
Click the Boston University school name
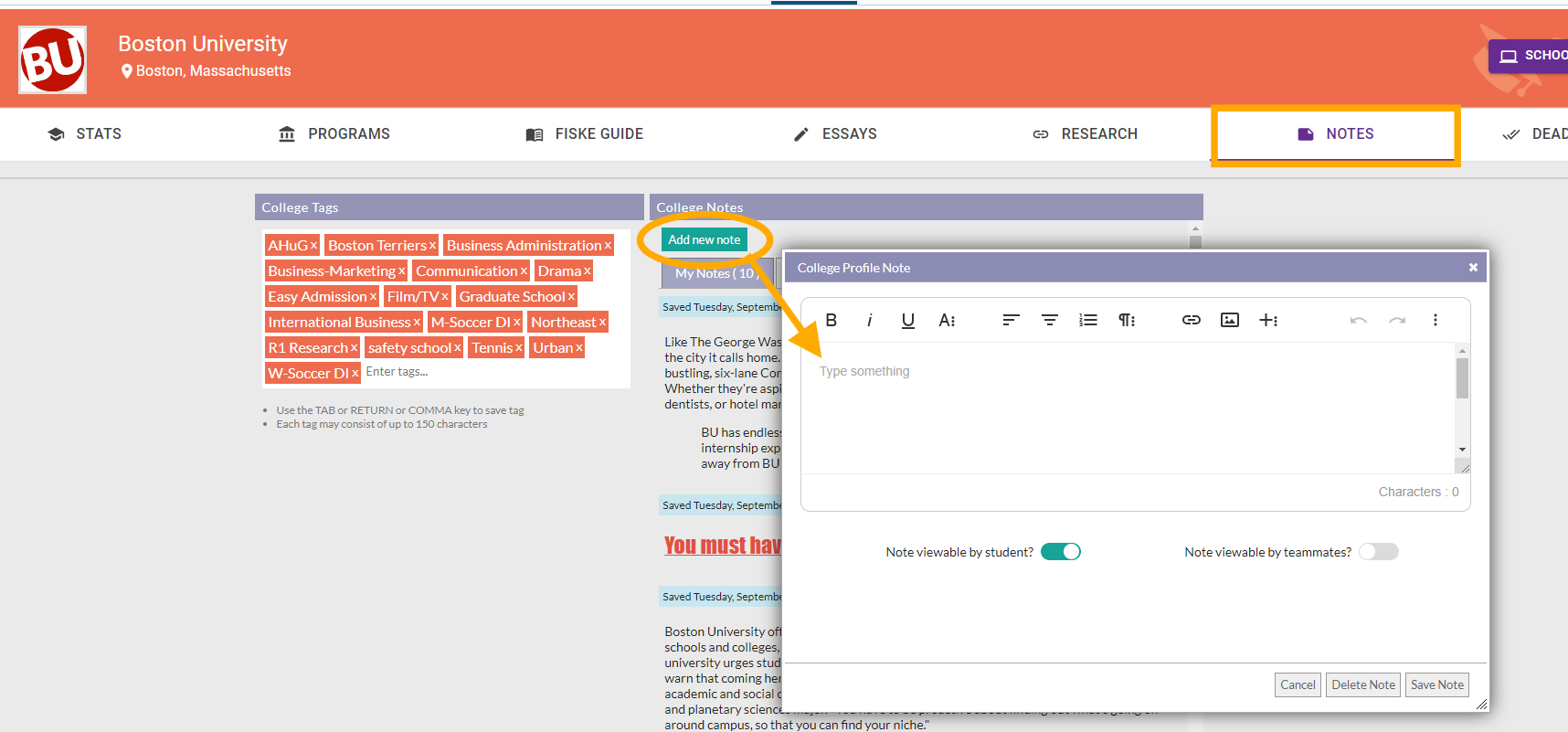[203, 44]
